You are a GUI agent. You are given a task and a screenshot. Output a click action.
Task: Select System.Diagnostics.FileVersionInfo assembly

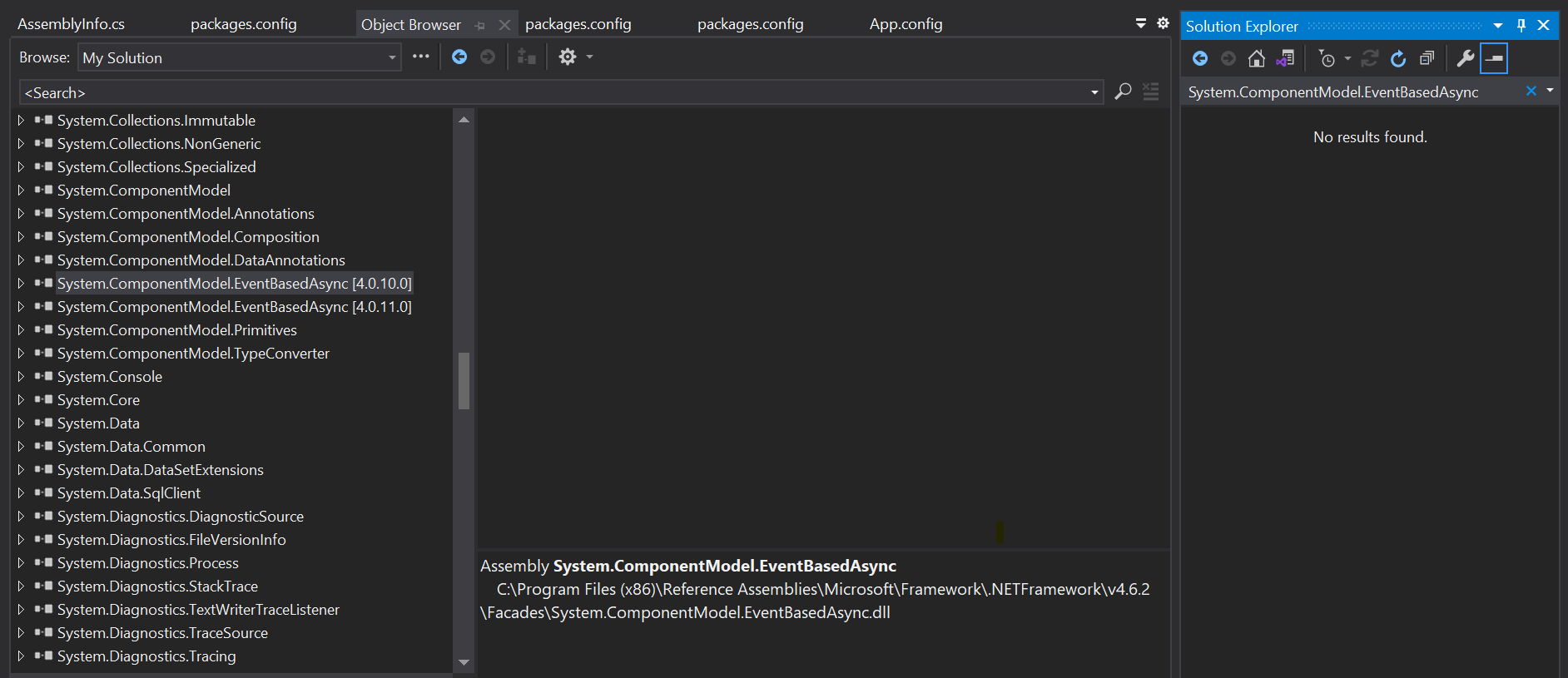coord(171,540)
